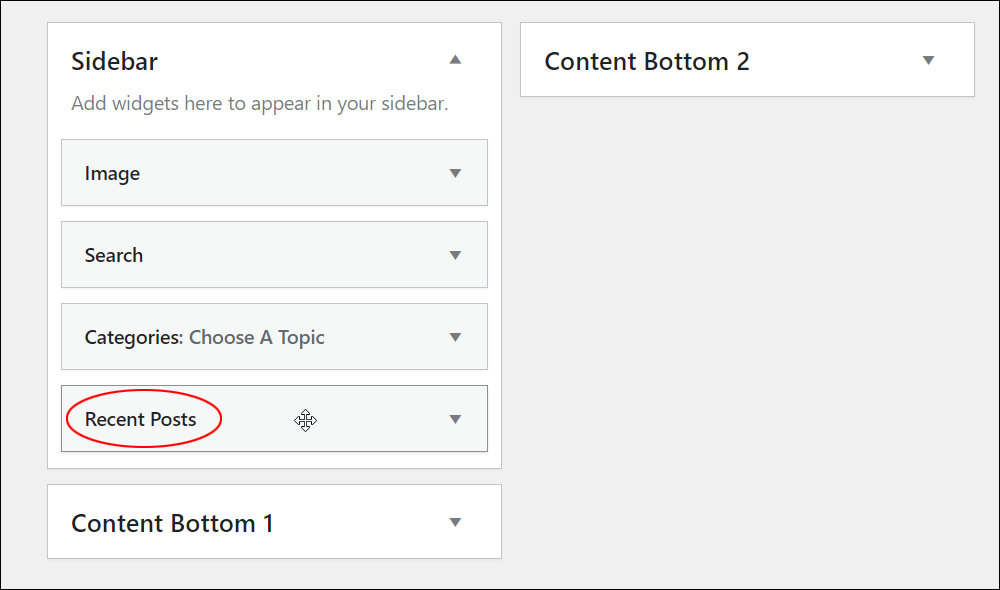This screenshot has width=1000, height=590.
Task: Select the circled Recent Posts label
Action: point(140,419)
